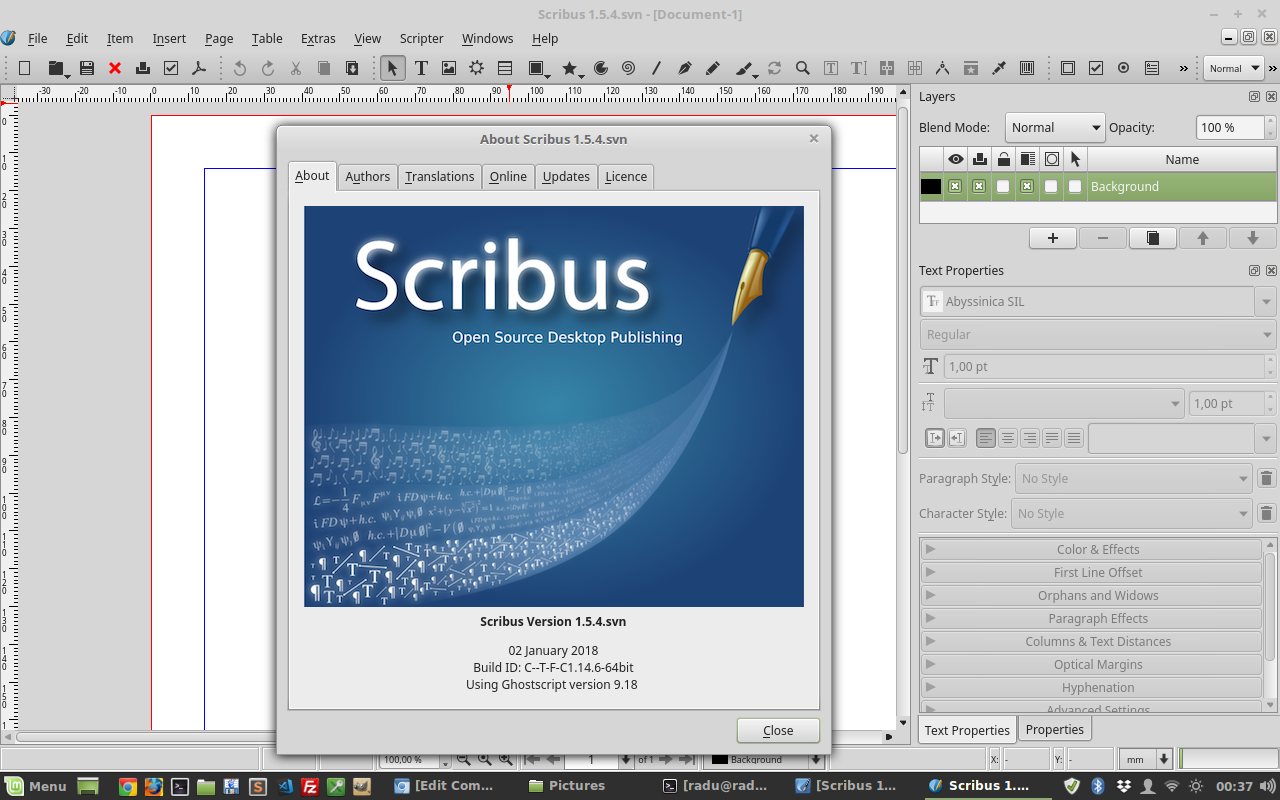Click the red X close document icon
The width and height of the screenshot is (1280, 800).
pos(115,68)
